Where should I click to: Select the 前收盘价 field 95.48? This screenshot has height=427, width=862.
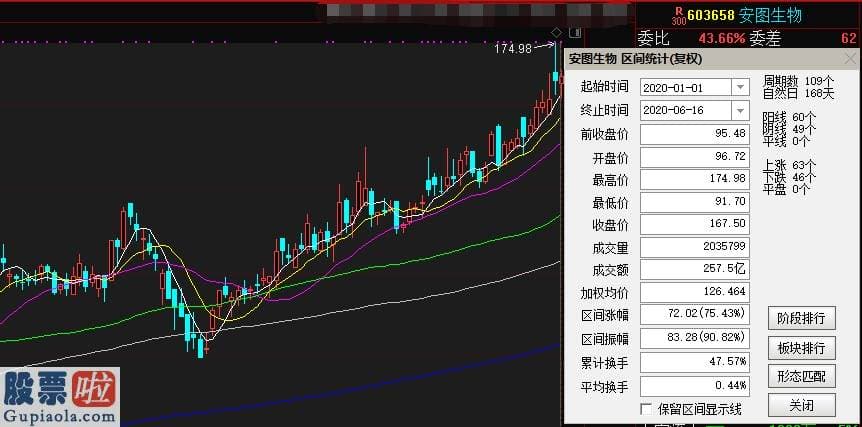pyautogui.click(x=695, y=135)
